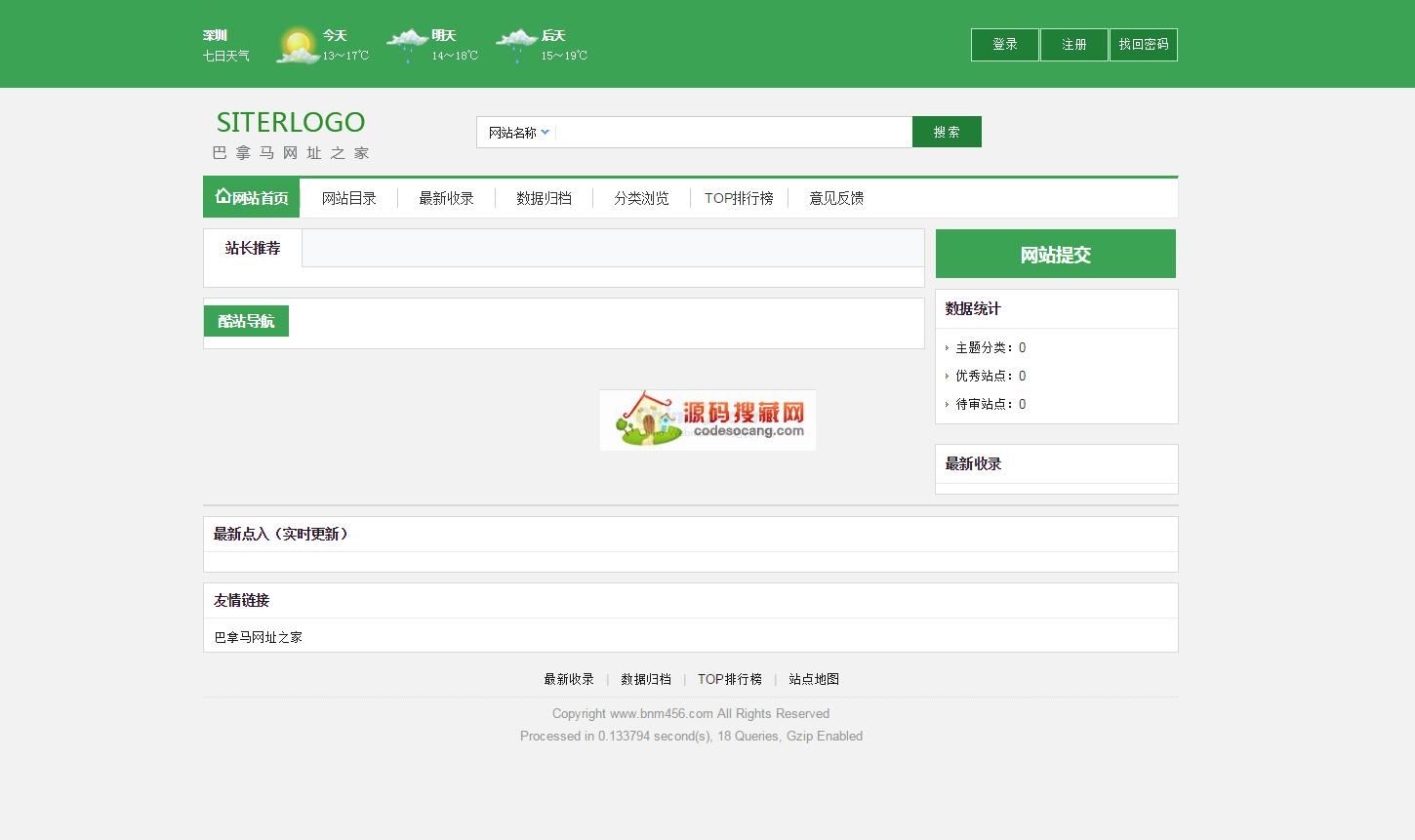Click the 最新点入（实时更新） heading
Screen dimensions: 1415x840
(x=281, y=534)
